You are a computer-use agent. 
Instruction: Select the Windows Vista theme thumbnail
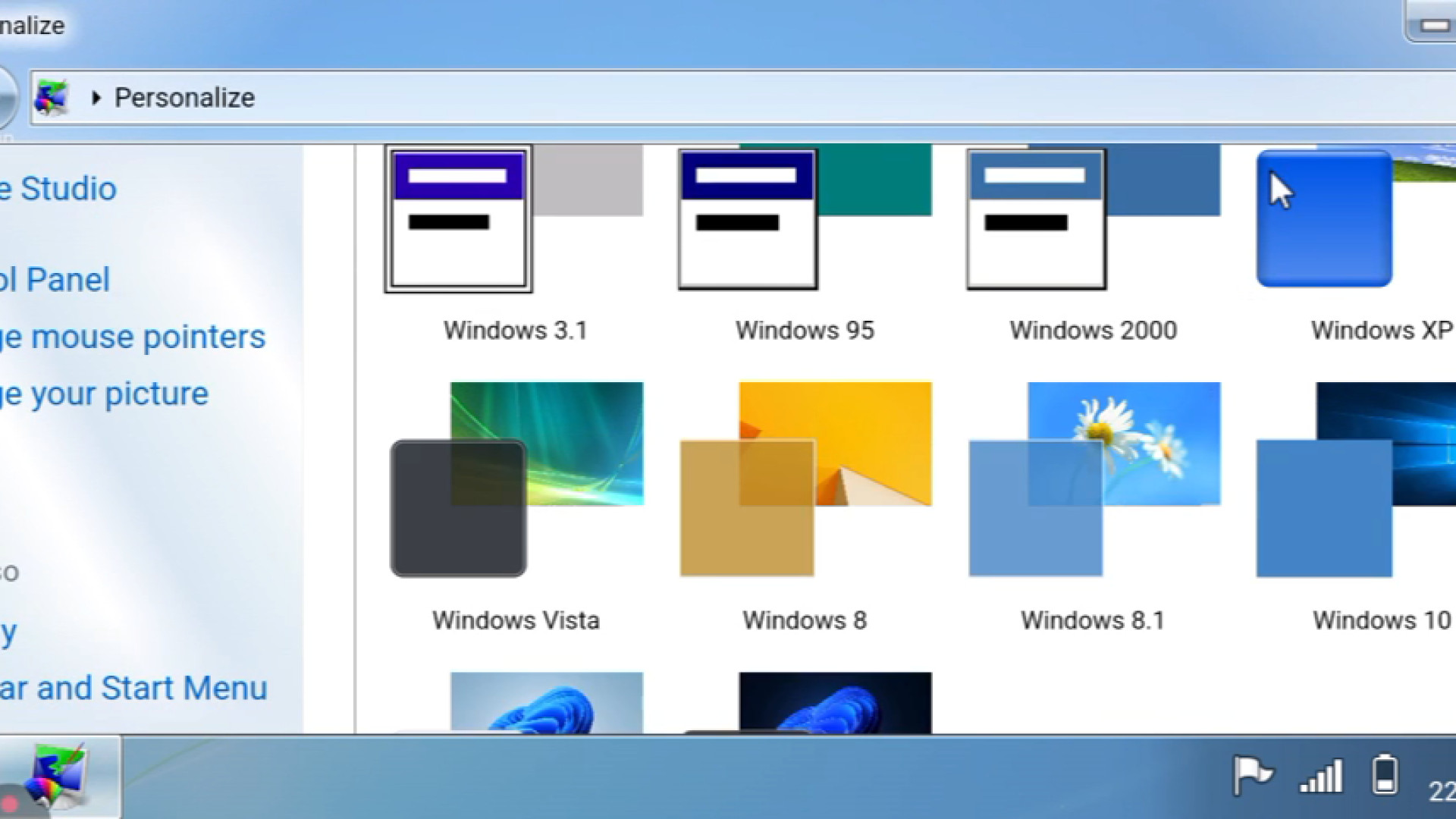pos(516,479)
